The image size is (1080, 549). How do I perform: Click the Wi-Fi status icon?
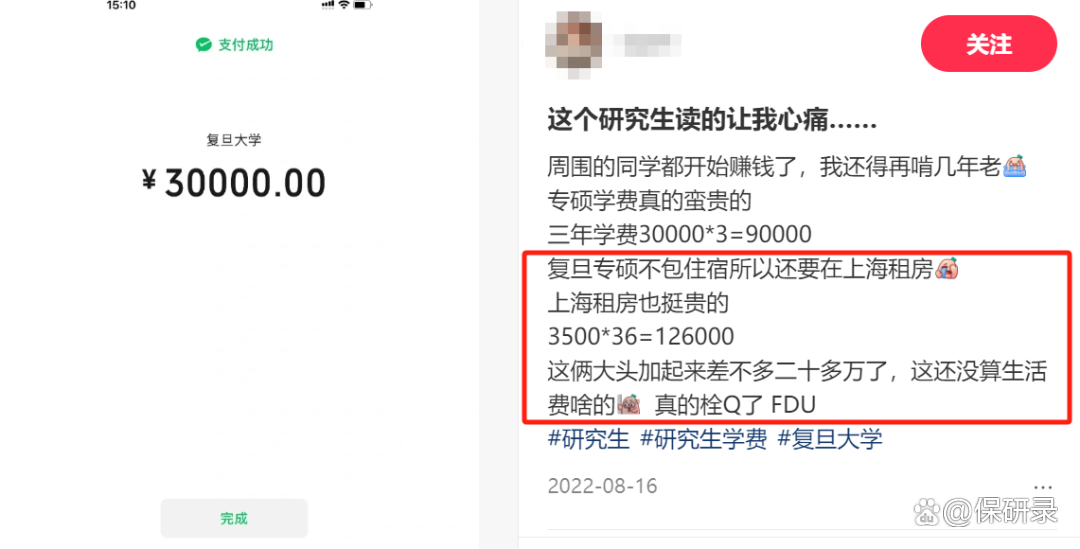(x=344, y=5)
